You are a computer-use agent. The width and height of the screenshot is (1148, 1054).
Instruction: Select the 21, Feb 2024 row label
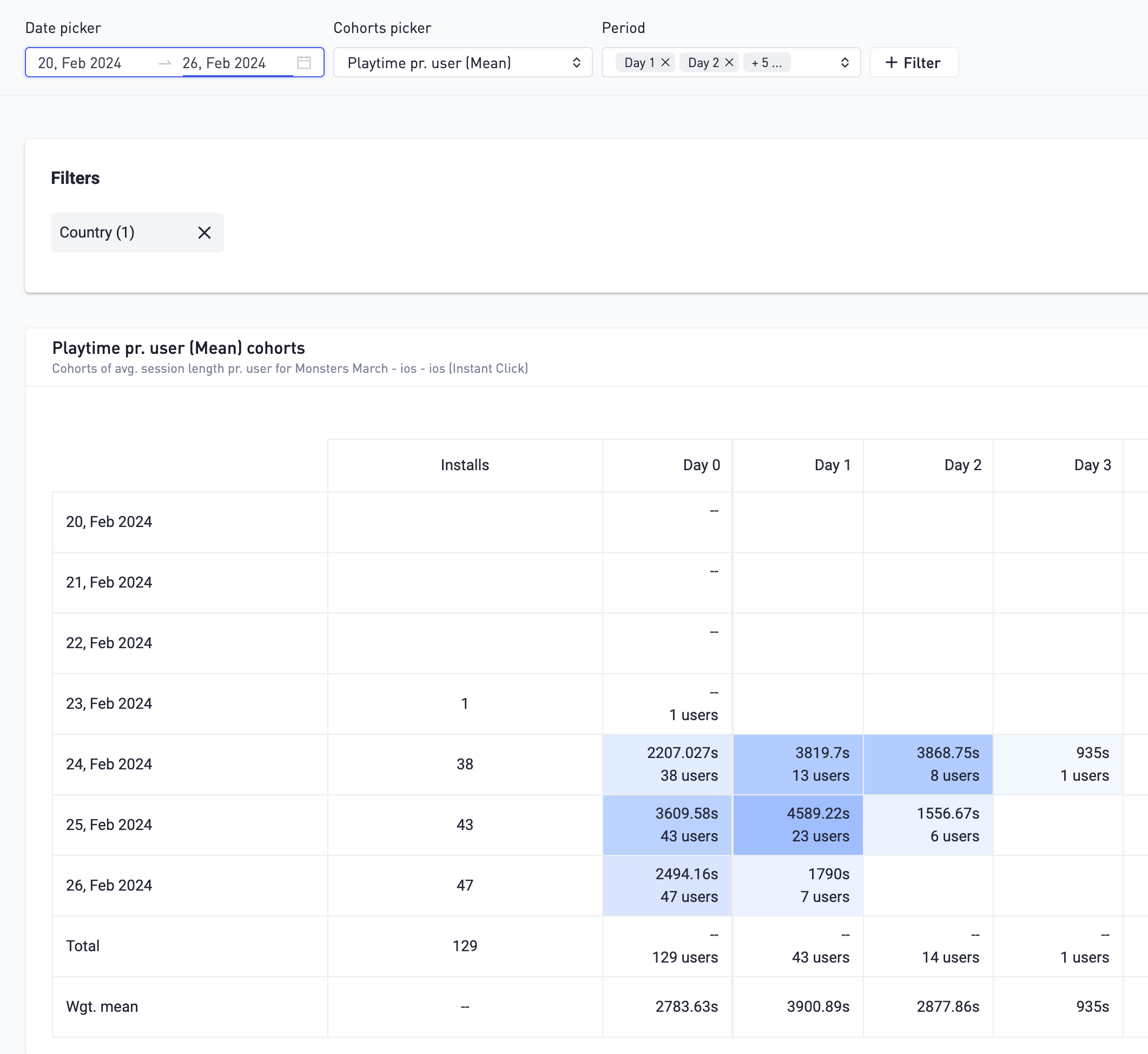click(109, 582)
